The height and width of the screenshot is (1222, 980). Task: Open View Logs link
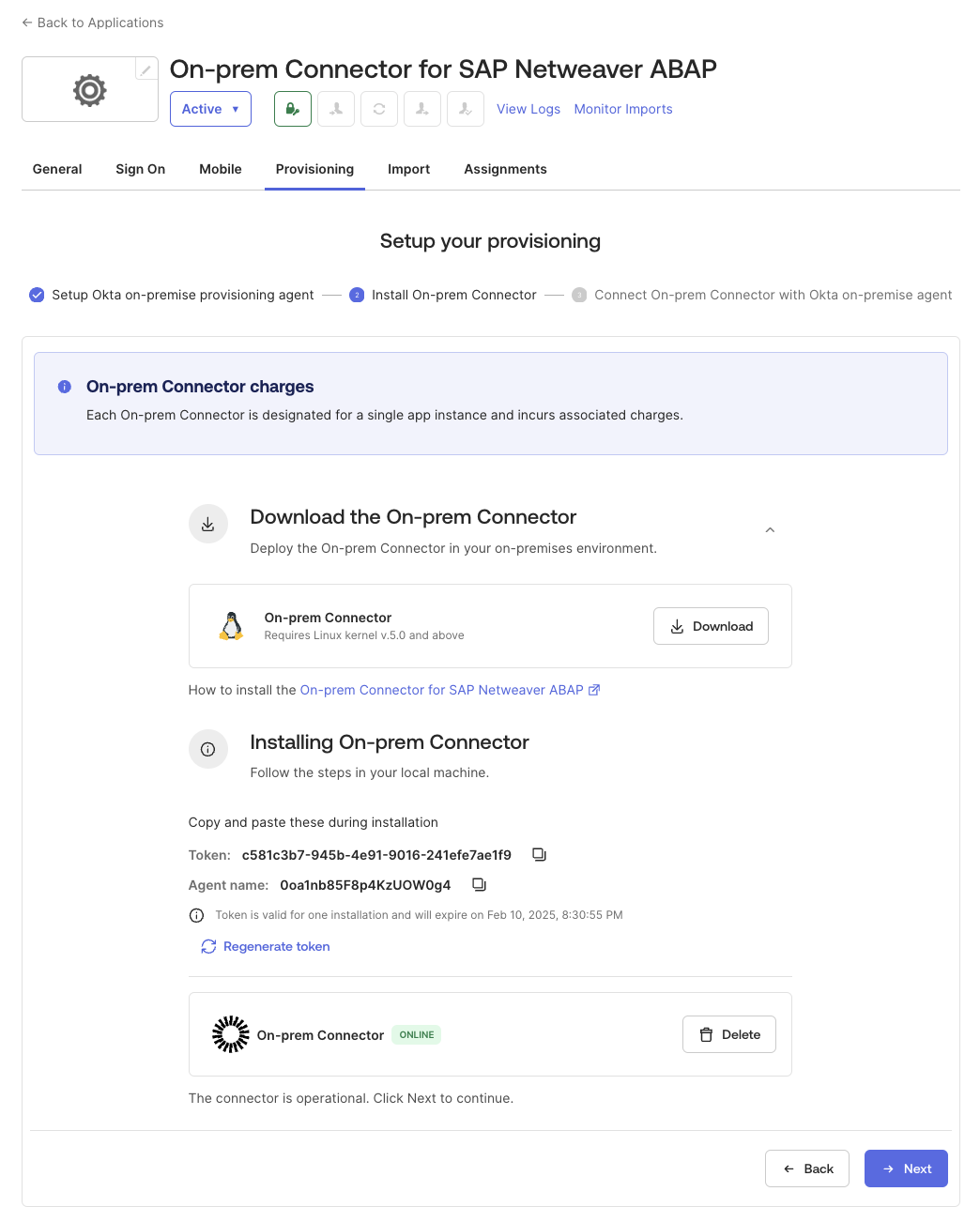pyautogui.click(x=528, y=109)
